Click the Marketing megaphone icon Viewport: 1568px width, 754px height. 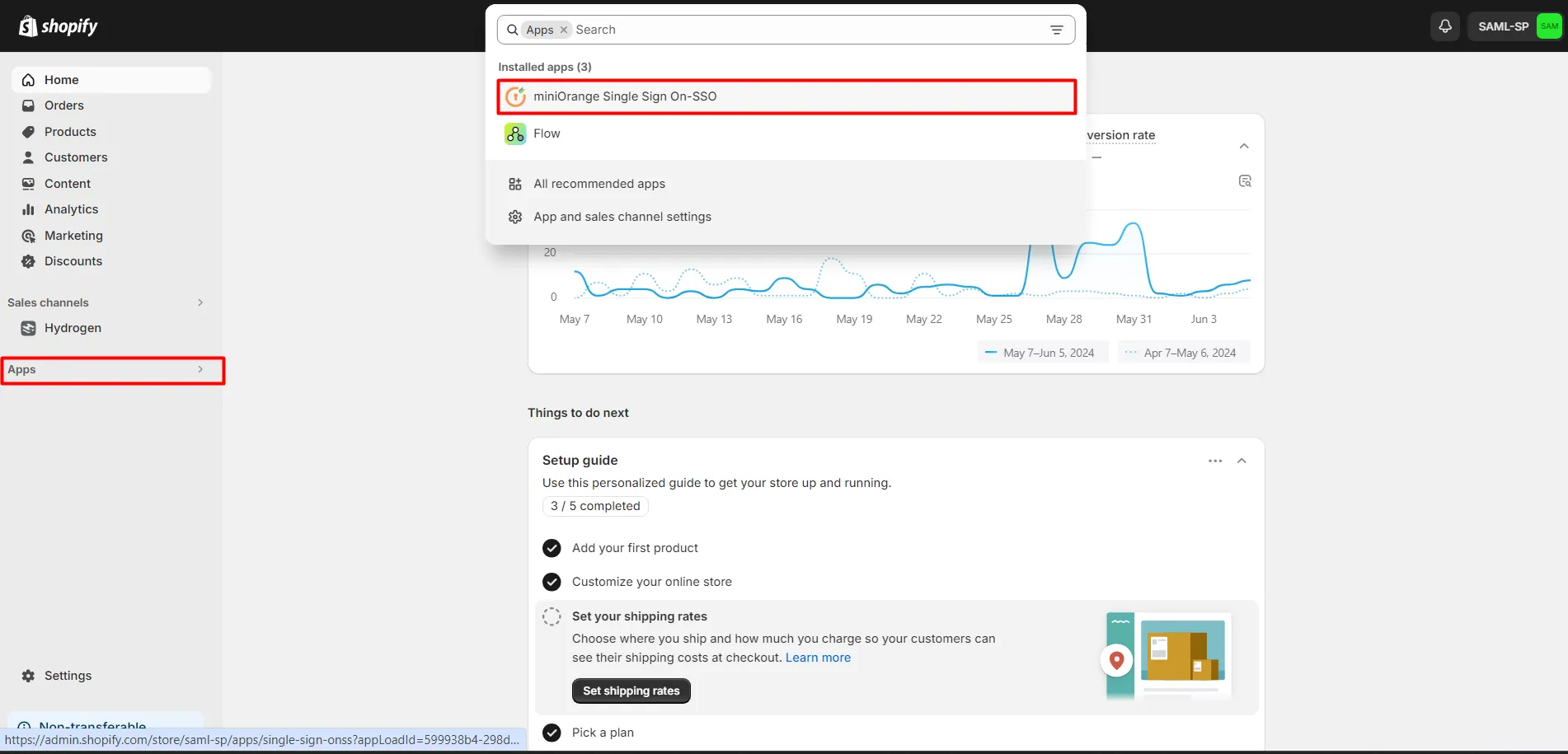pos(28,235)
